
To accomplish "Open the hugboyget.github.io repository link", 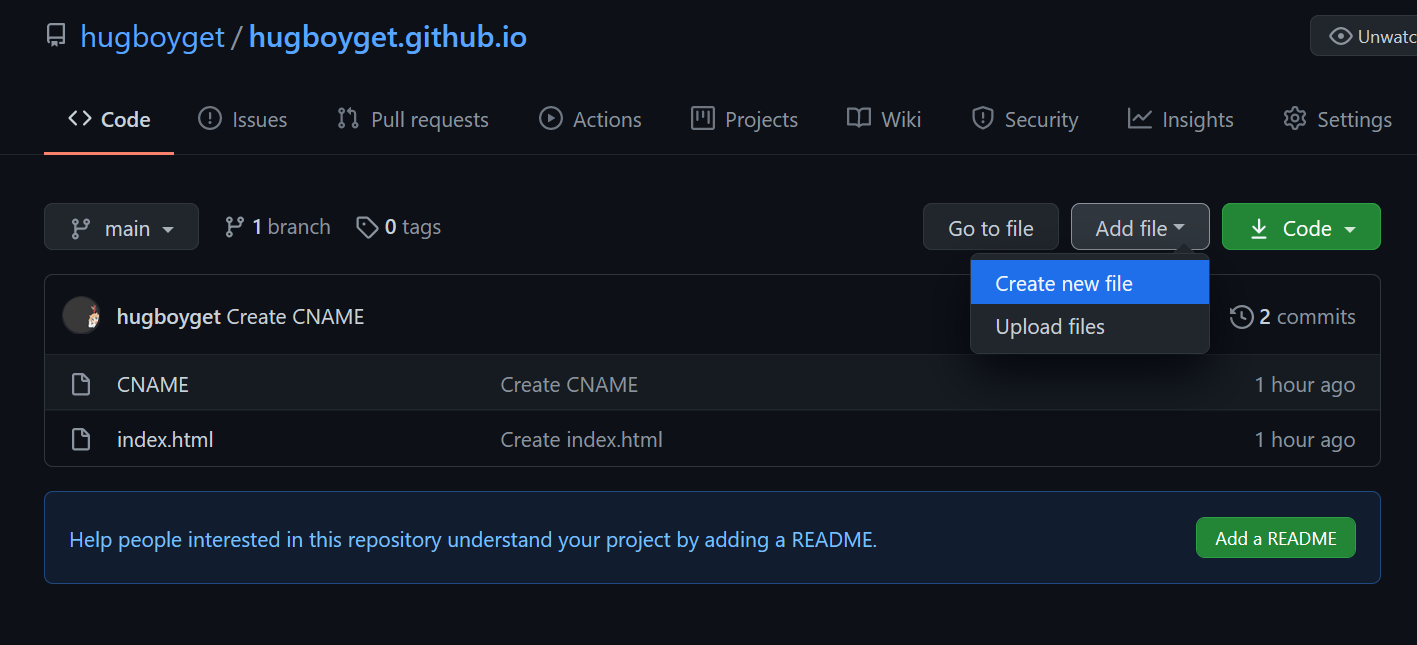I will pyautogui.click(x=387, y=37).
